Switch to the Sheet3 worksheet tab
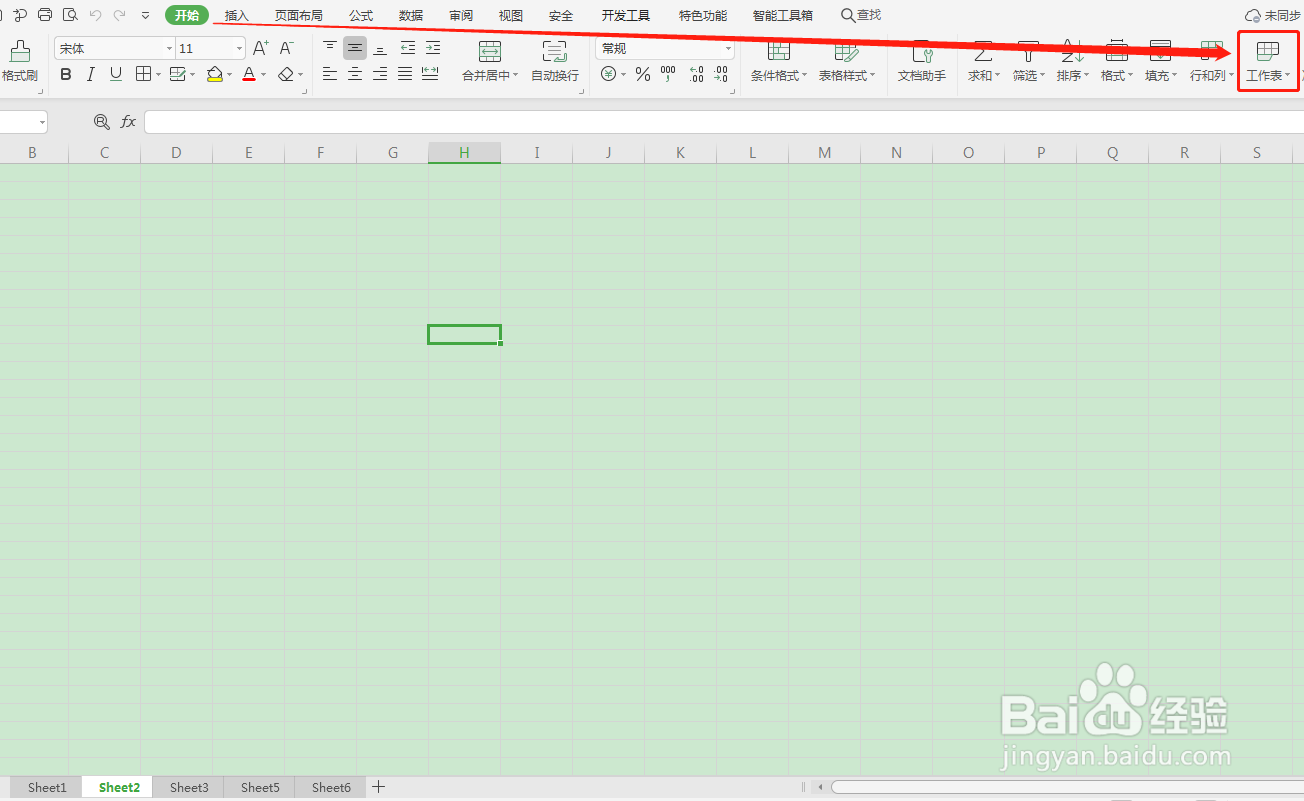The width and height of the screenshot is (1304, 801). click(x=189, y=787)
